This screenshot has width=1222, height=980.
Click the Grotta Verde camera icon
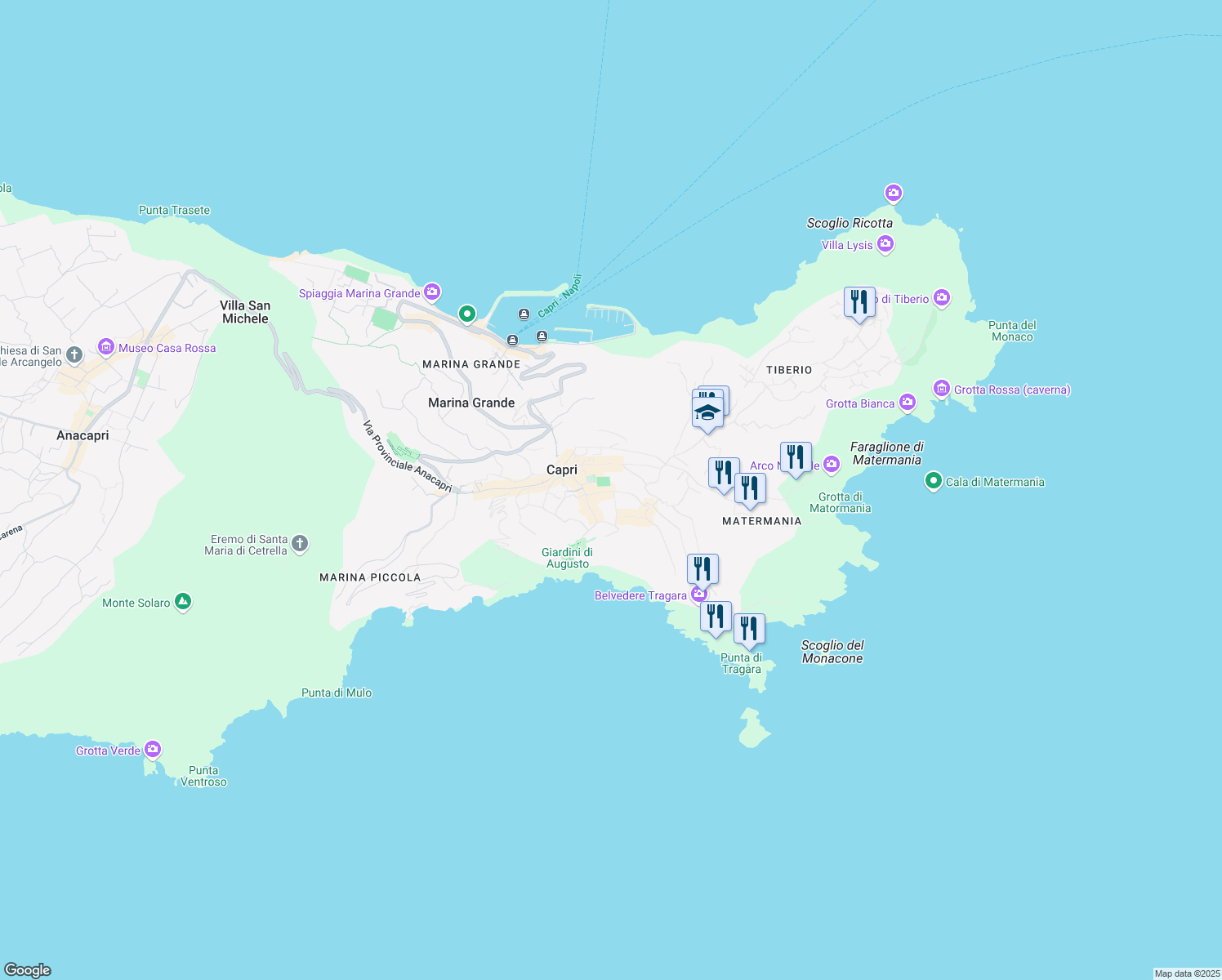click(153, 750)
